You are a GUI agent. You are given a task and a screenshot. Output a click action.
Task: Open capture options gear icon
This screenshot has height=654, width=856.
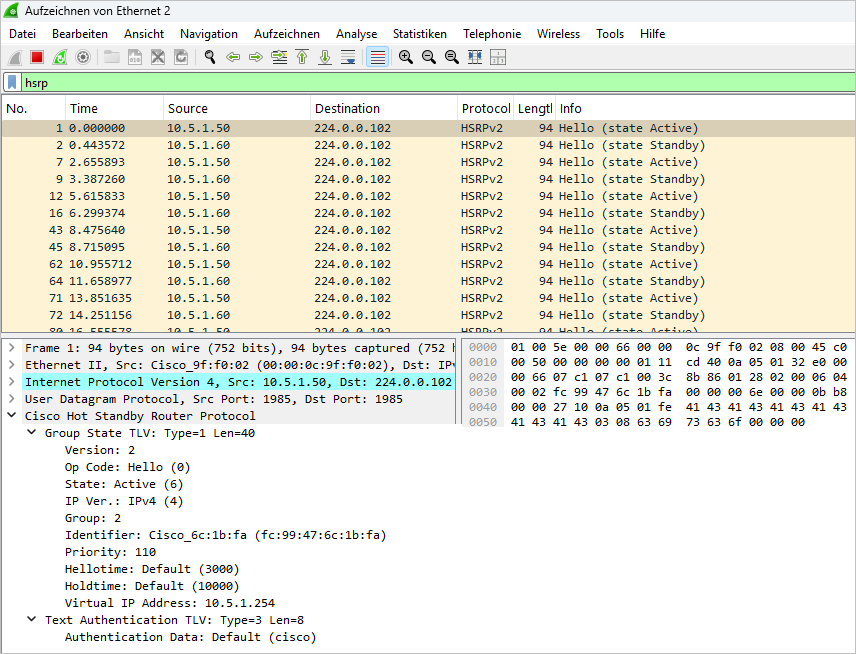83,57
